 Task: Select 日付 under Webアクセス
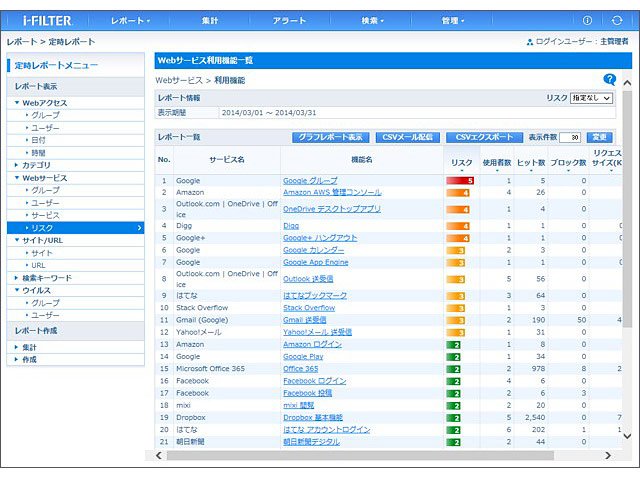pos(38,140)
